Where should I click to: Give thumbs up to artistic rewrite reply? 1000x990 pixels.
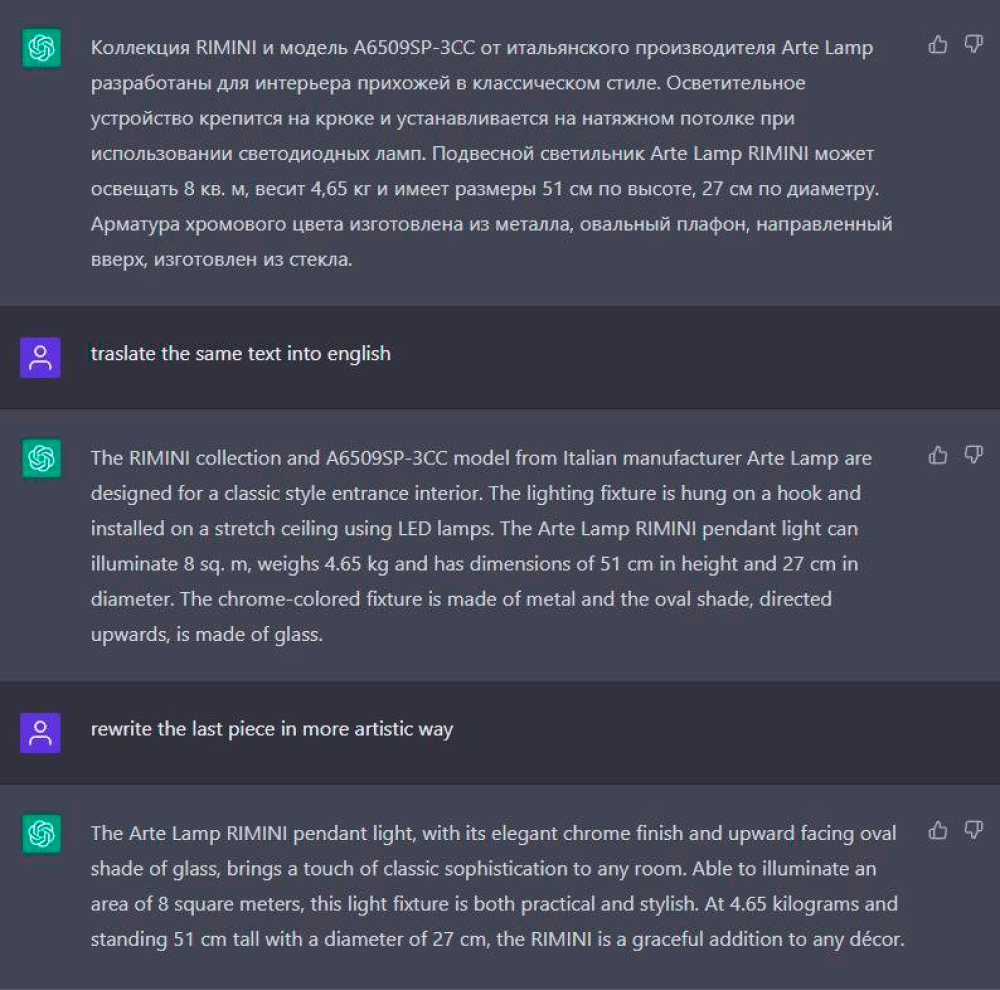click(938, 831)
